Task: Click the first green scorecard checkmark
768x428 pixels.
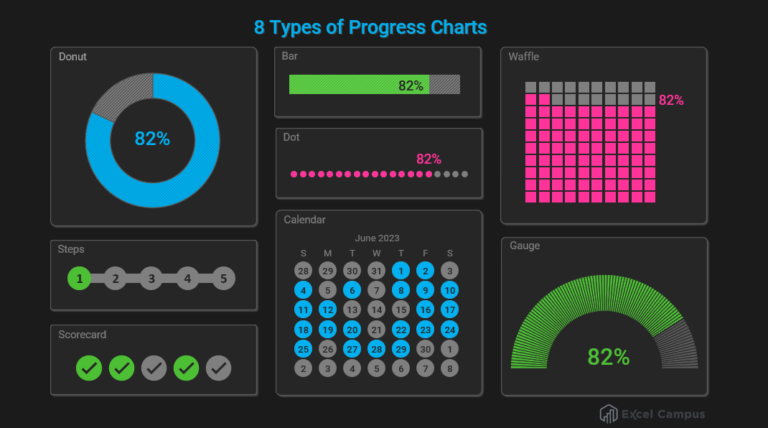Action: [89, 369]
